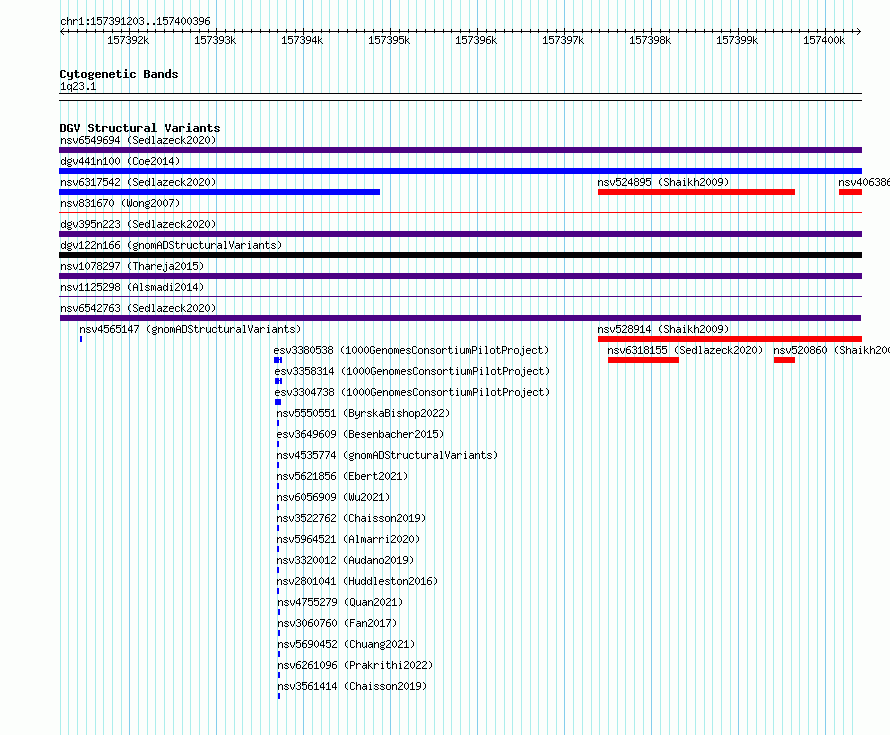Click the nsv5621856 (Ebert2021) label

pyautogui.click(x=342, y=476)
